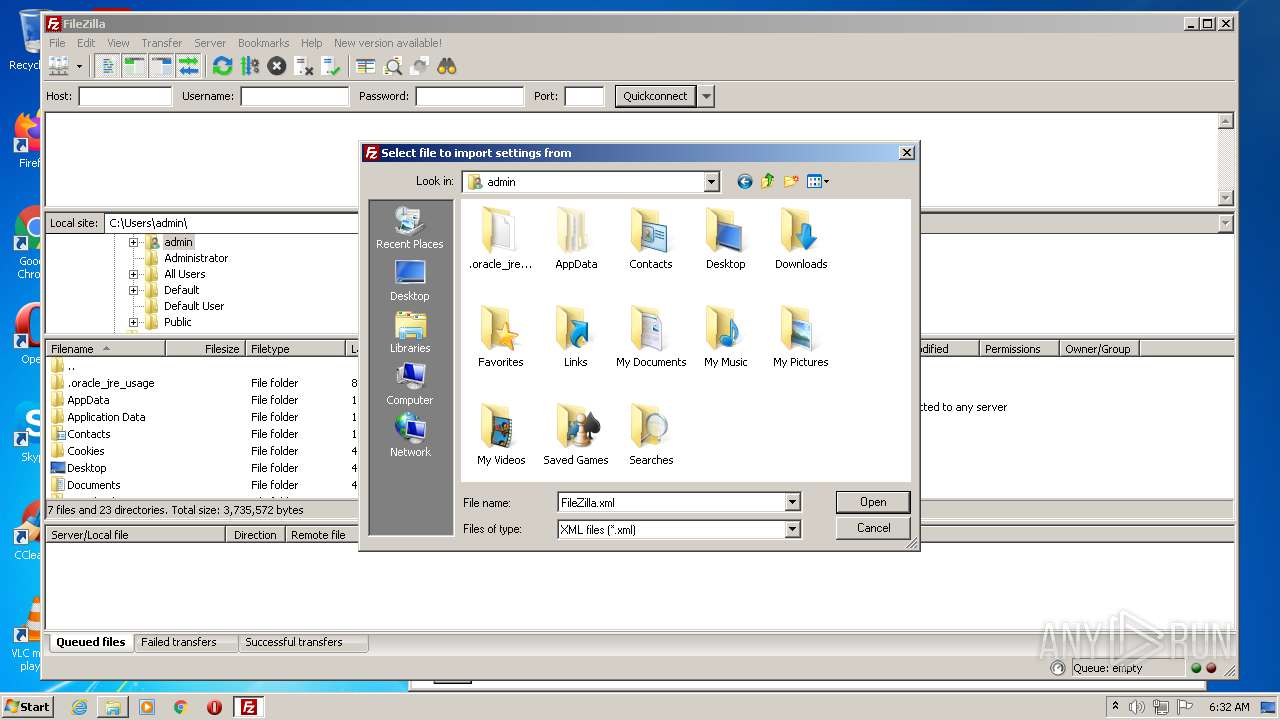Click the Password input field
The width and height of the screenshot is (1280, 720).
(x=469, y=96)
